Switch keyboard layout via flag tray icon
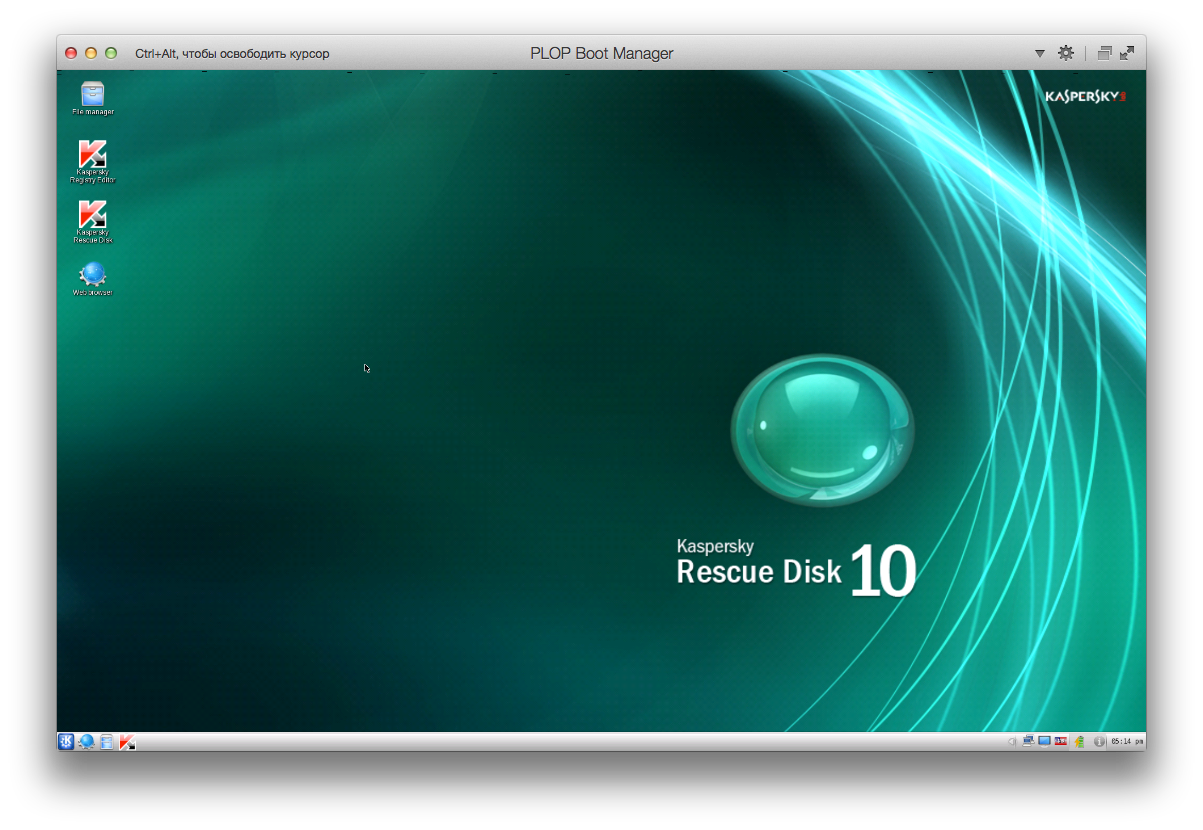Image resolution: width=1203 pixels, height=830 pixels. point(1060,741)
